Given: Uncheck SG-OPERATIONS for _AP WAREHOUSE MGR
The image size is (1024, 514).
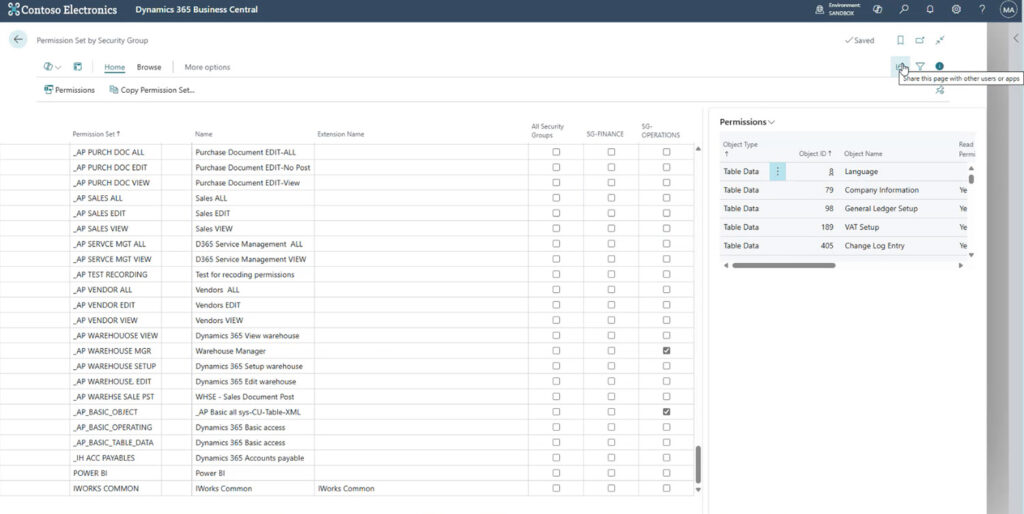Looking at the screenshot, I should 666,351.
